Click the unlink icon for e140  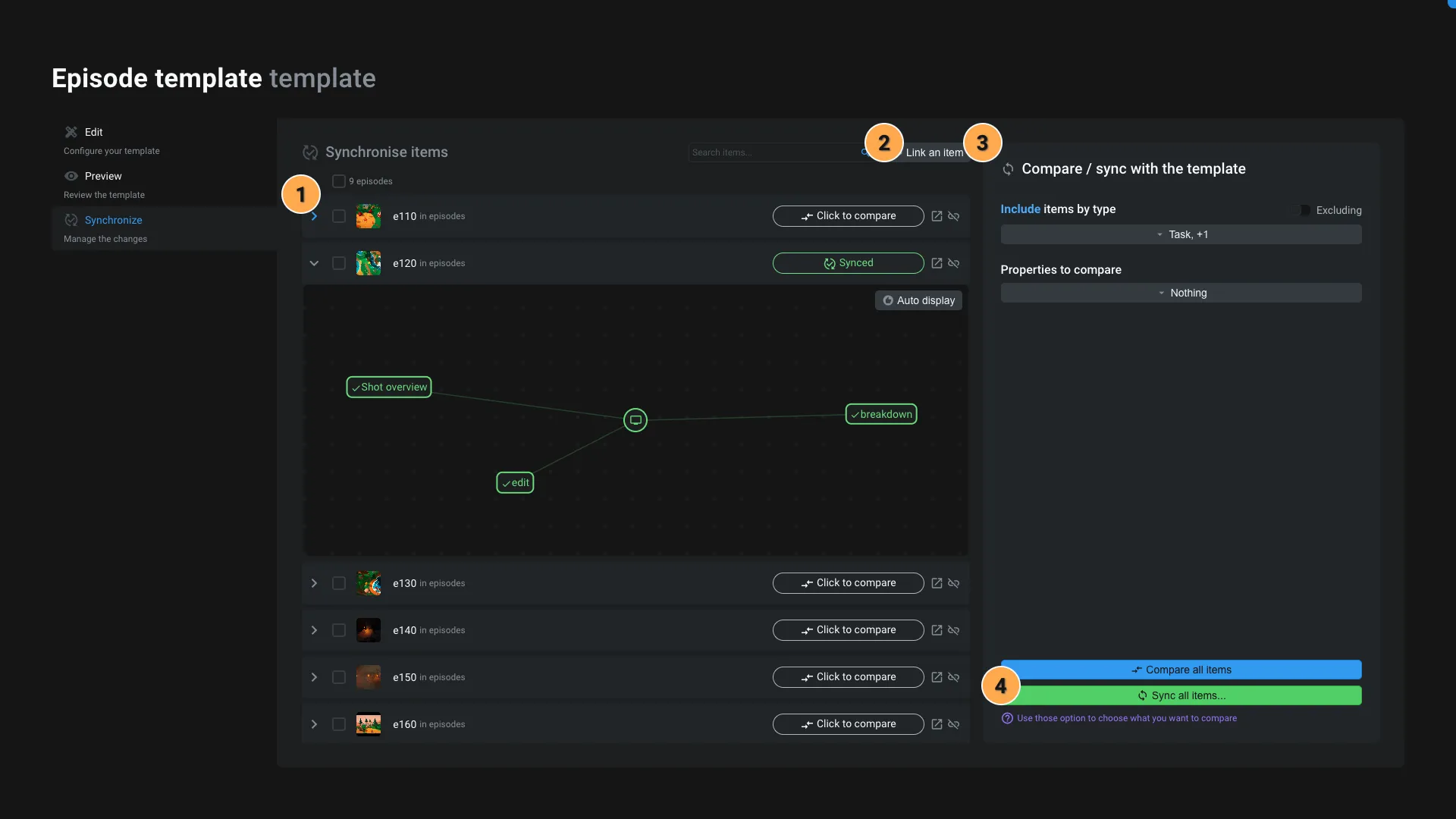point(954,630)
